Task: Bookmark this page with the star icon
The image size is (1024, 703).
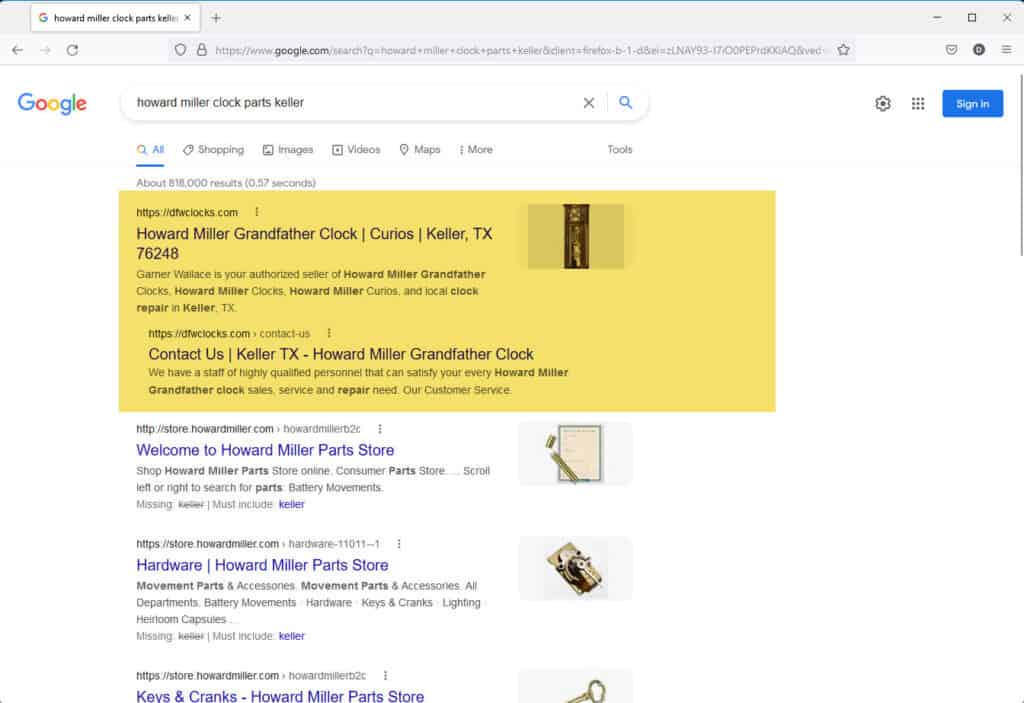Action: pyautogui.click(x=843, y=50)
